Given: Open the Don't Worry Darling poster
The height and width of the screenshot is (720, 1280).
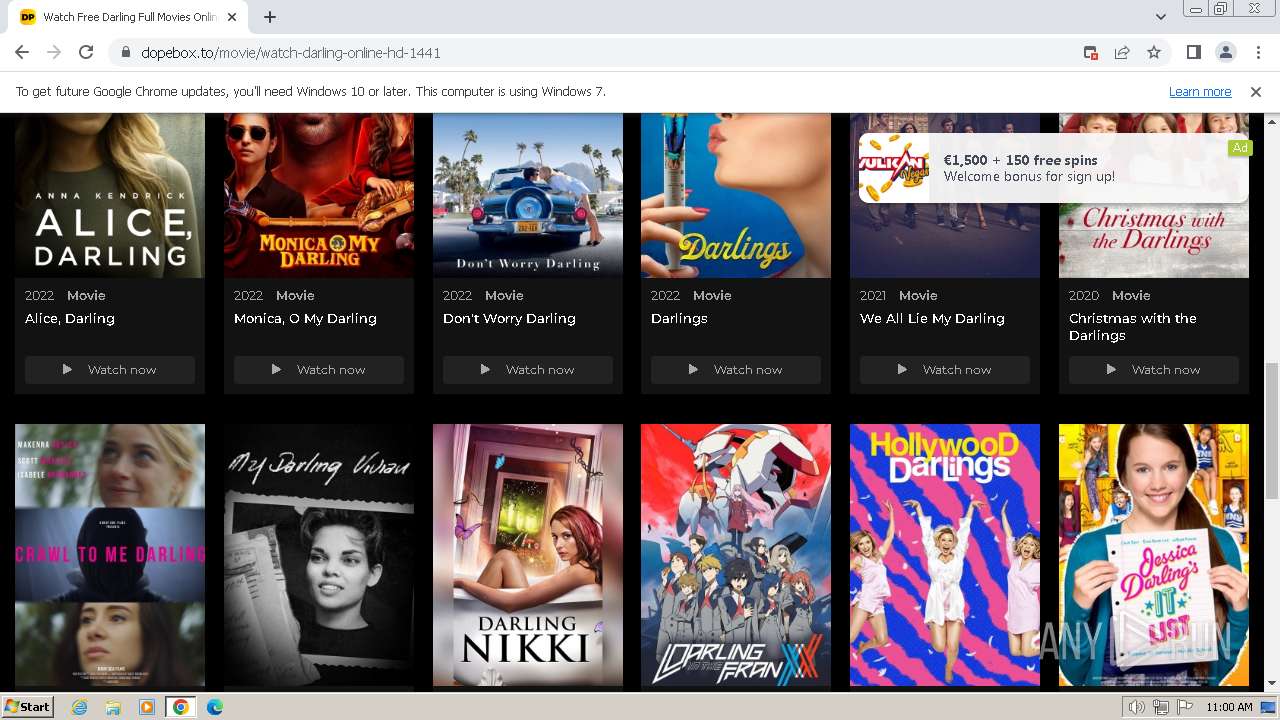Looking at the screenshot, I should point(528,195).
